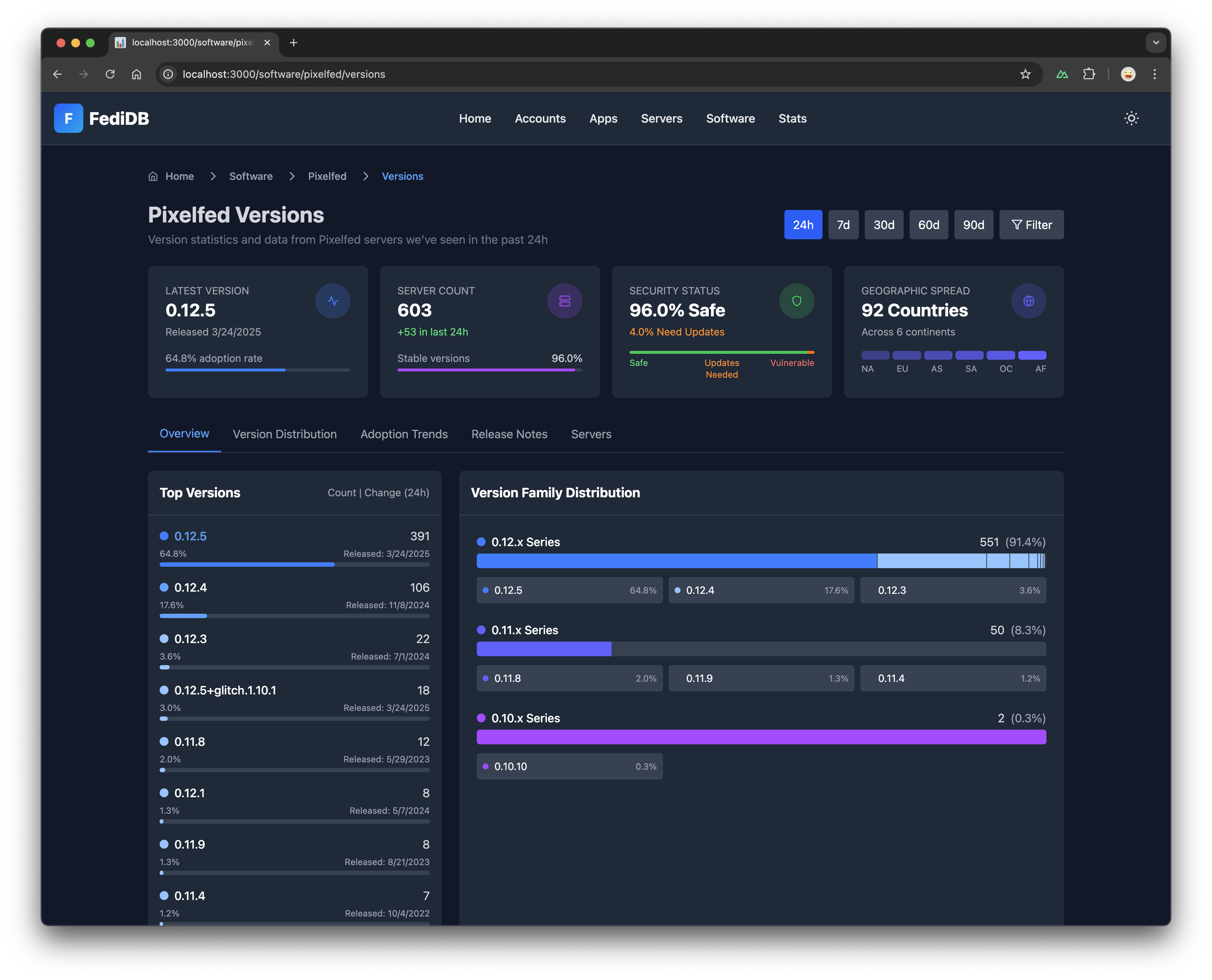Screen dimensions: 1212x980
Task: Click the 0.12.3 chip showing 3.6%
Action: tap(953, 590)
